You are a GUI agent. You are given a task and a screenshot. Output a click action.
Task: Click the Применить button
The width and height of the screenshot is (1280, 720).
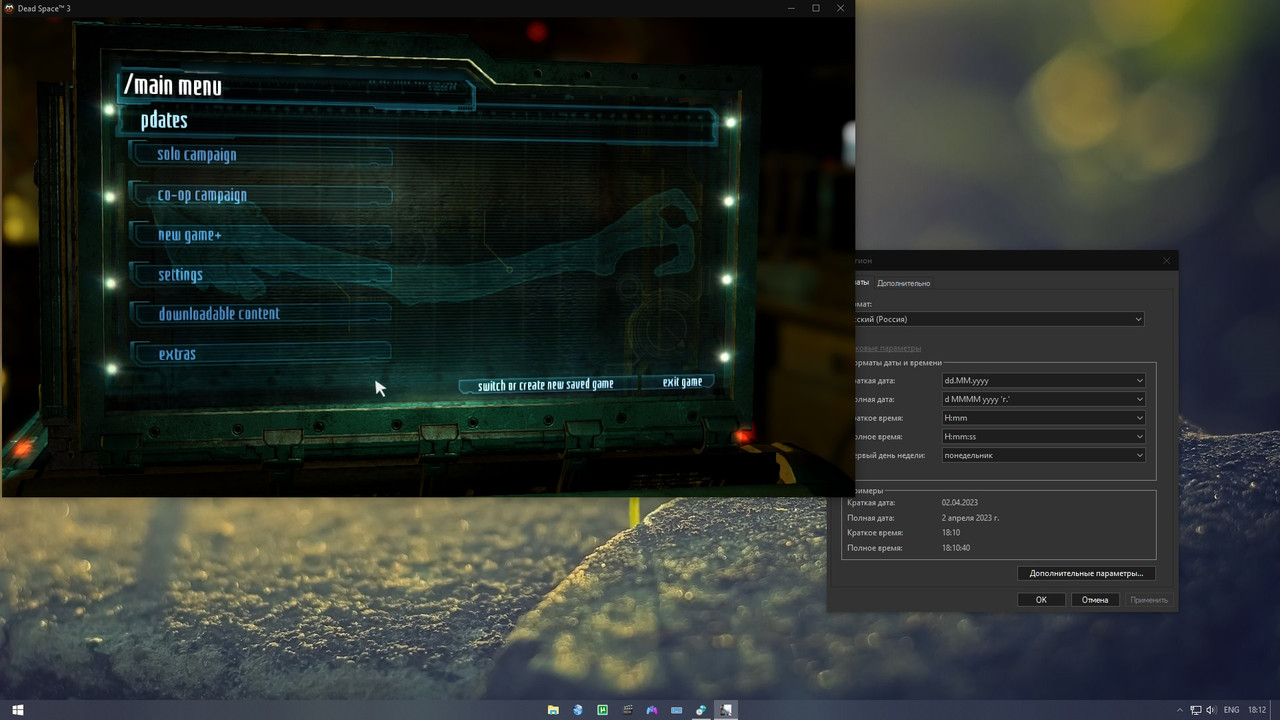click(1148, 600)
